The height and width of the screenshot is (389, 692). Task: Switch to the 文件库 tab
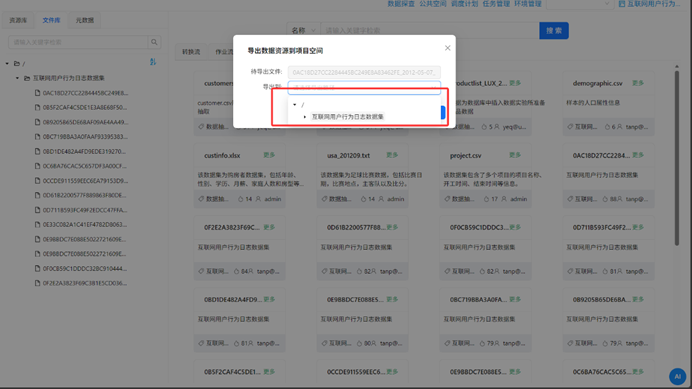coord(51,20)
